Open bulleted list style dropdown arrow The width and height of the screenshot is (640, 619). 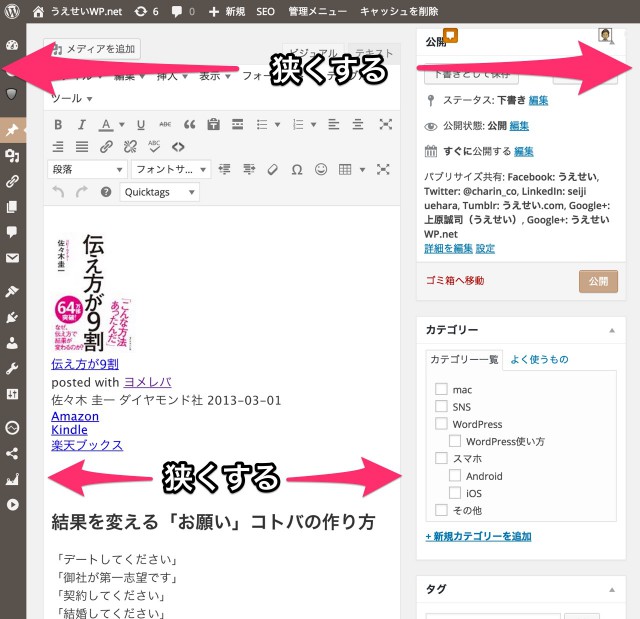click(278, 125)
